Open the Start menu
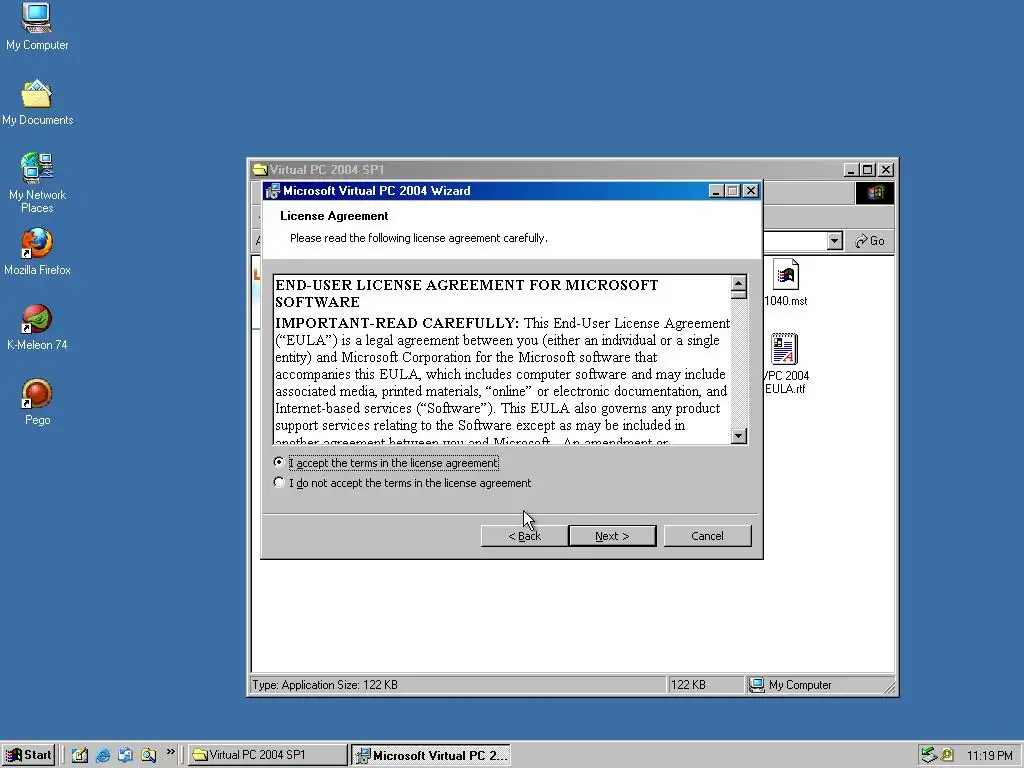The height and width of the screenshot is (768, 1024). click(28, 756)
